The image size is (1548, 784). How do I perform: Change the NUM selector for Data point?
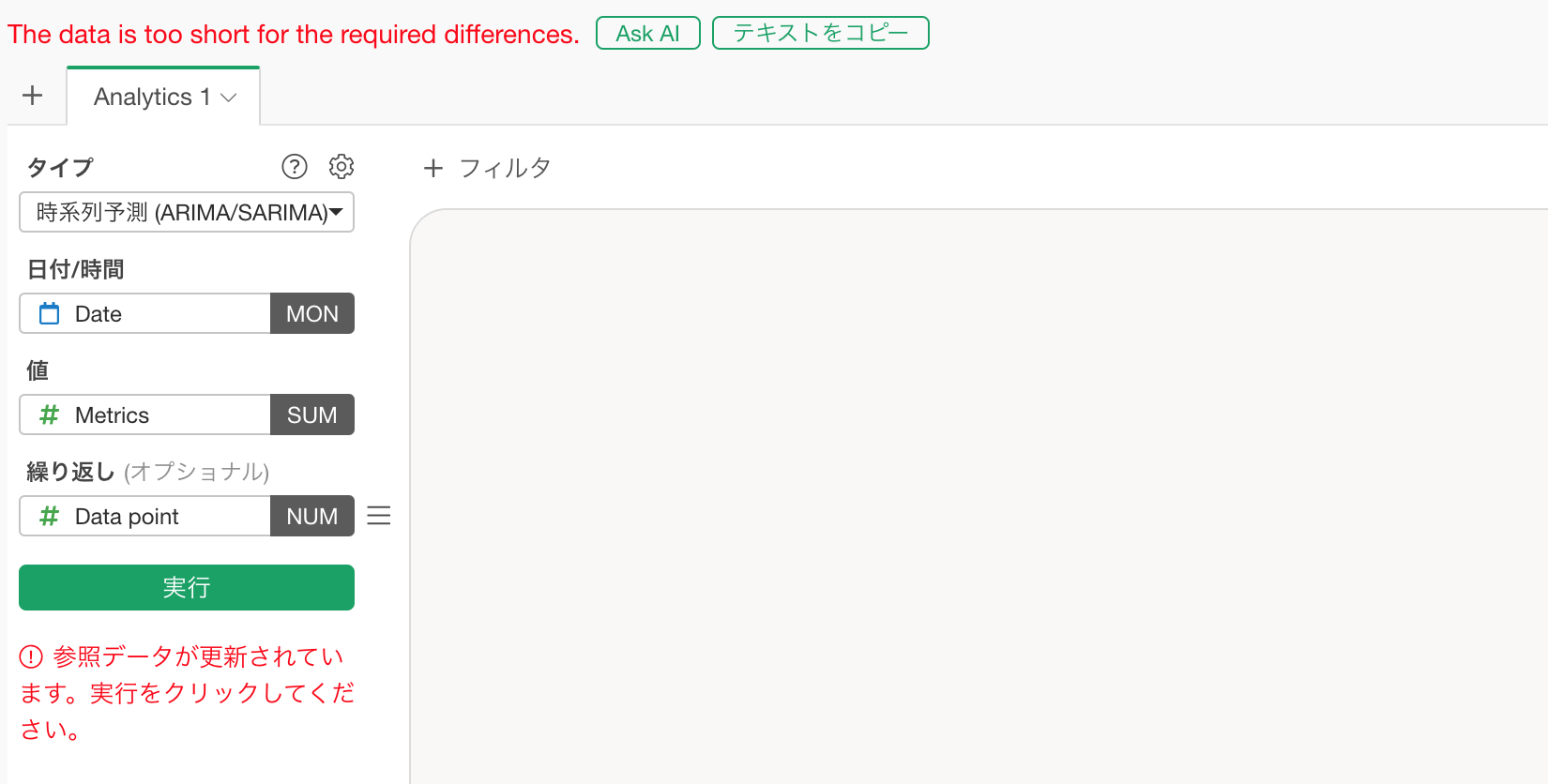[312, 516]
